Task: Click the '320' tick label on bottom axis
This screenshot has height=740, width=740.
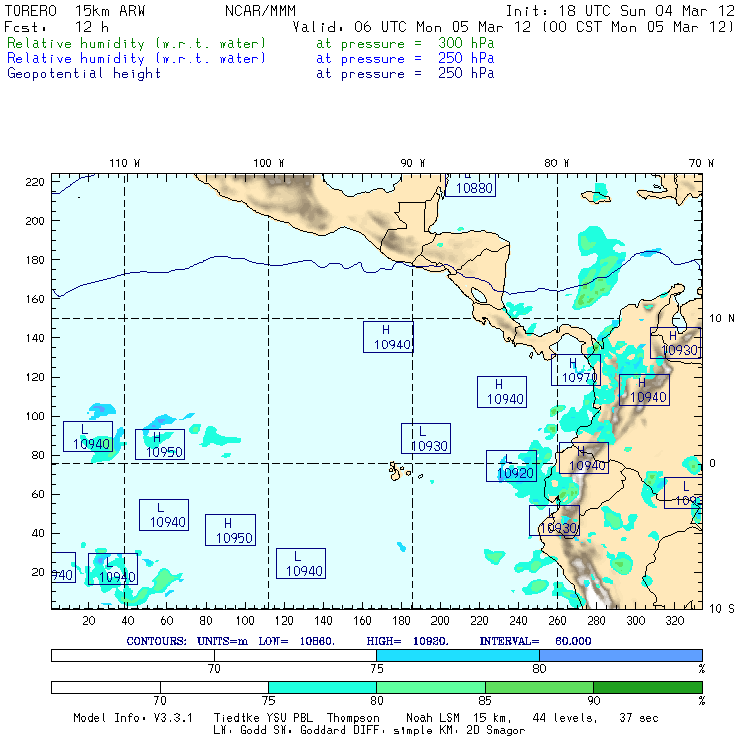Action: click(x=675, y=621)
